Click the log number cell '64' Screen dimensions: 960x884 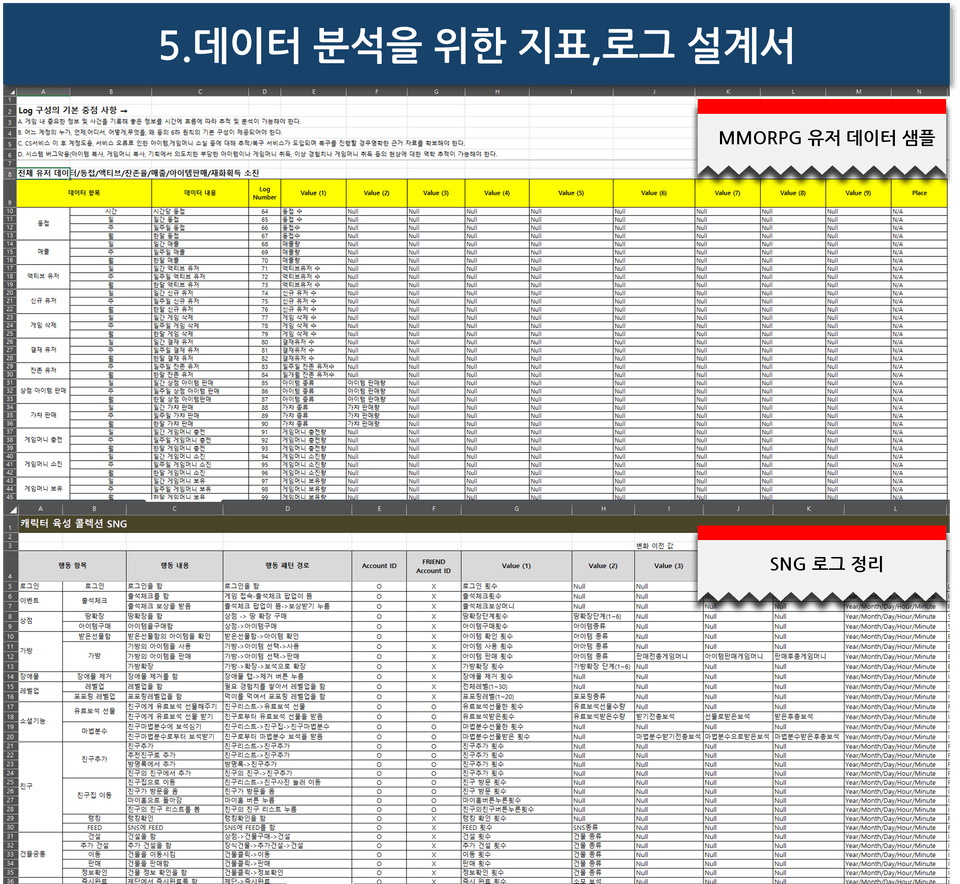[264, 211]
